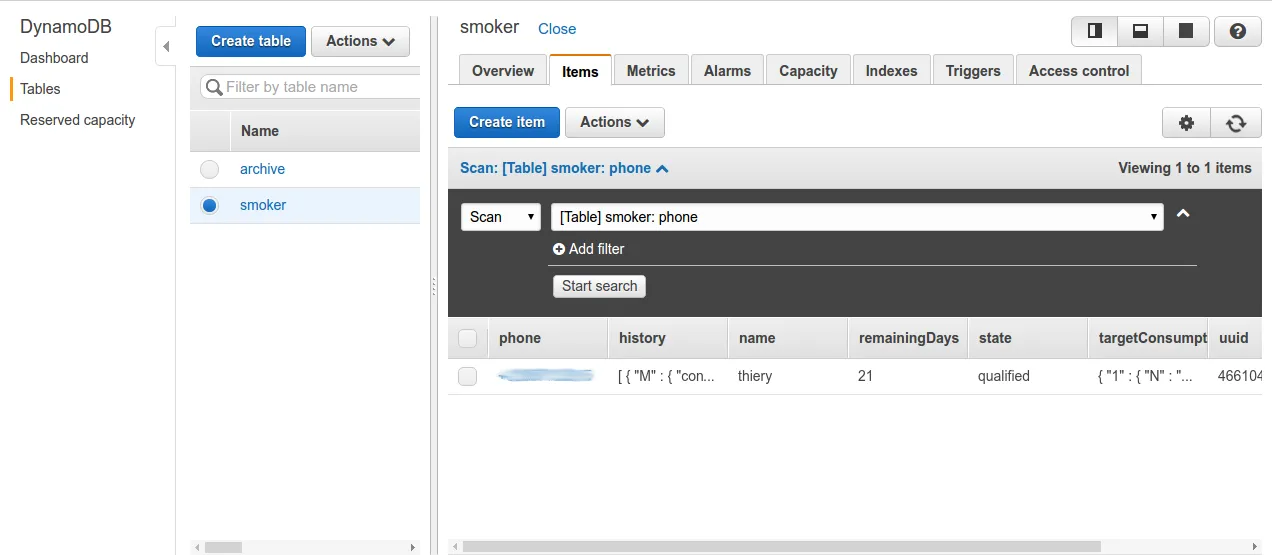Switch to bottom split panel layout
This screenshot has height=555, width=1272.
click(x=1140, y=31)
